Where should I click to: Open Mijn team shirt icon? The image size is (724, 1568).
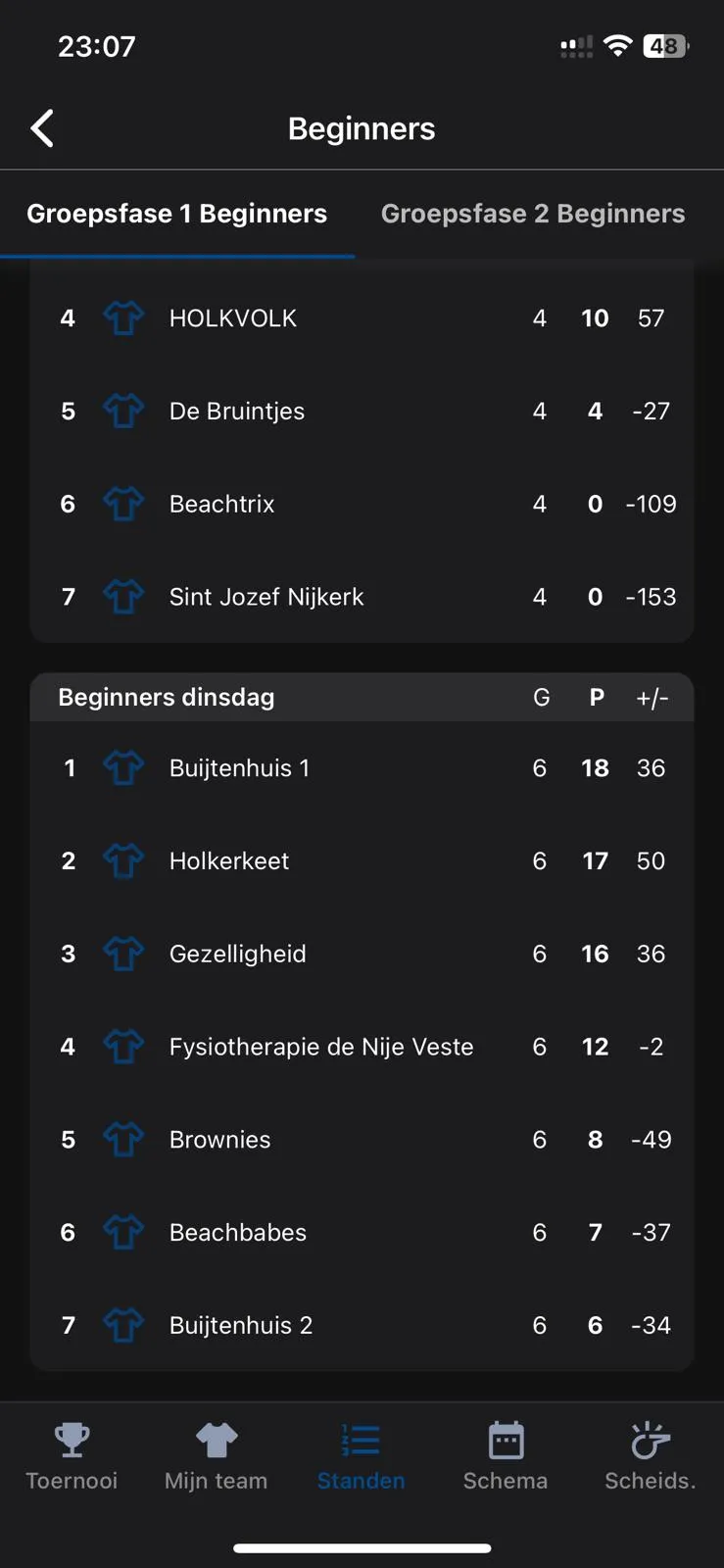point(217,1441)
